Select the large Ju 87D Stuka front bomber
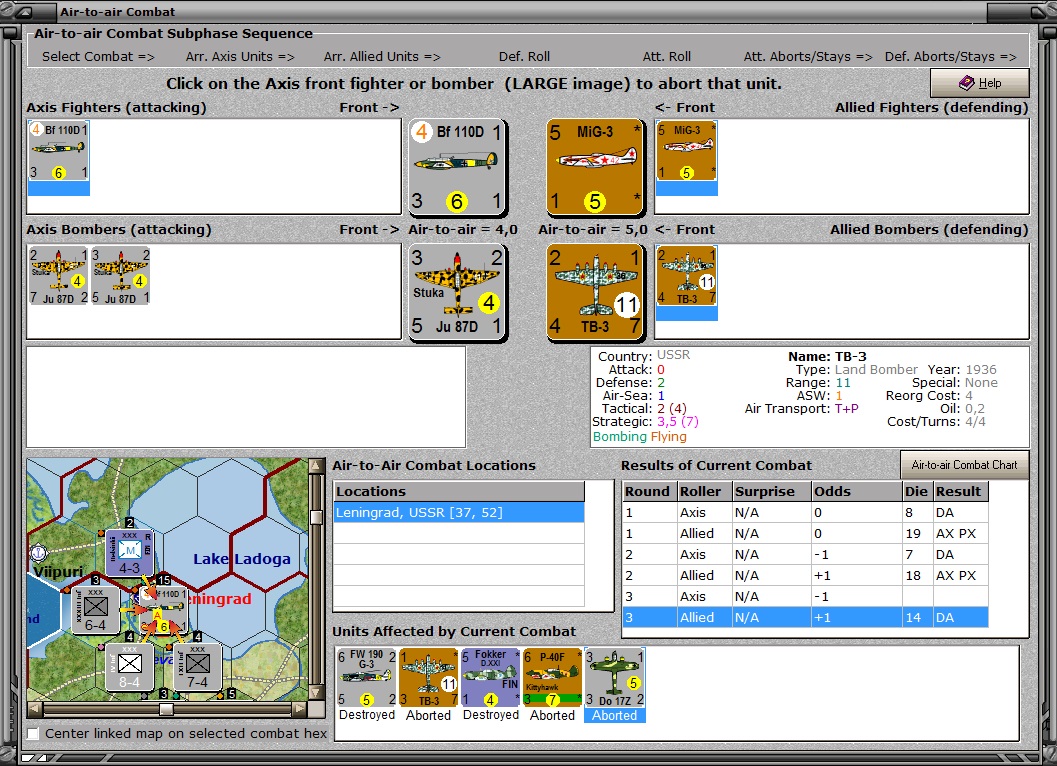 [457, 291]
